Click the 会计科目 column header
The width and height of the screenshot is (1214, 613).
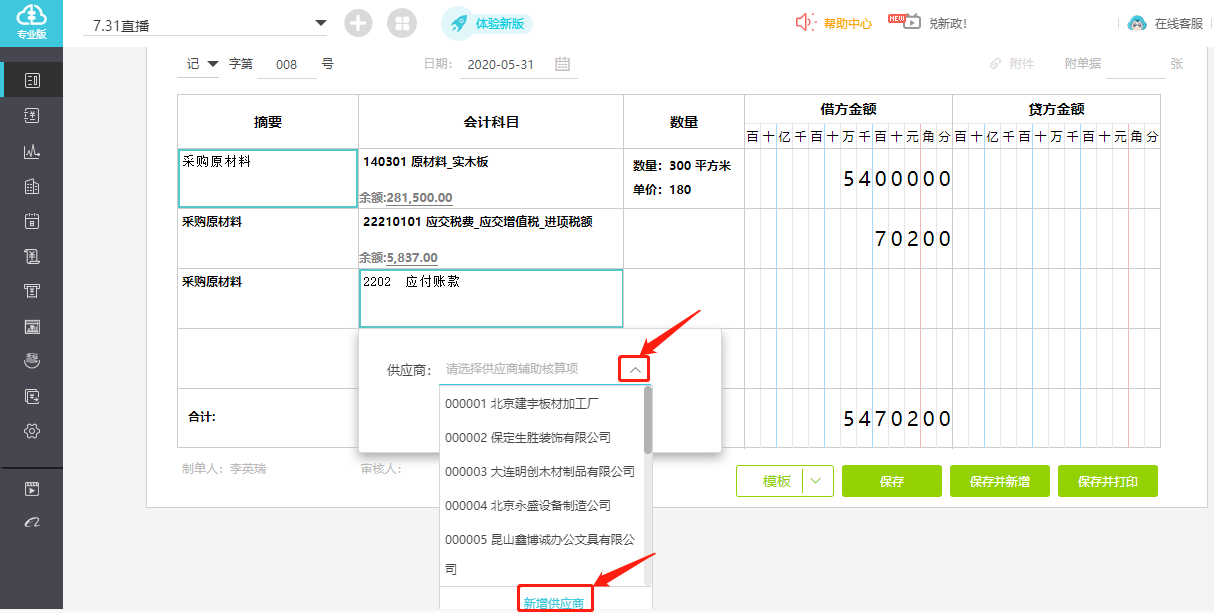pyautogui.click(x=491, y=122)
